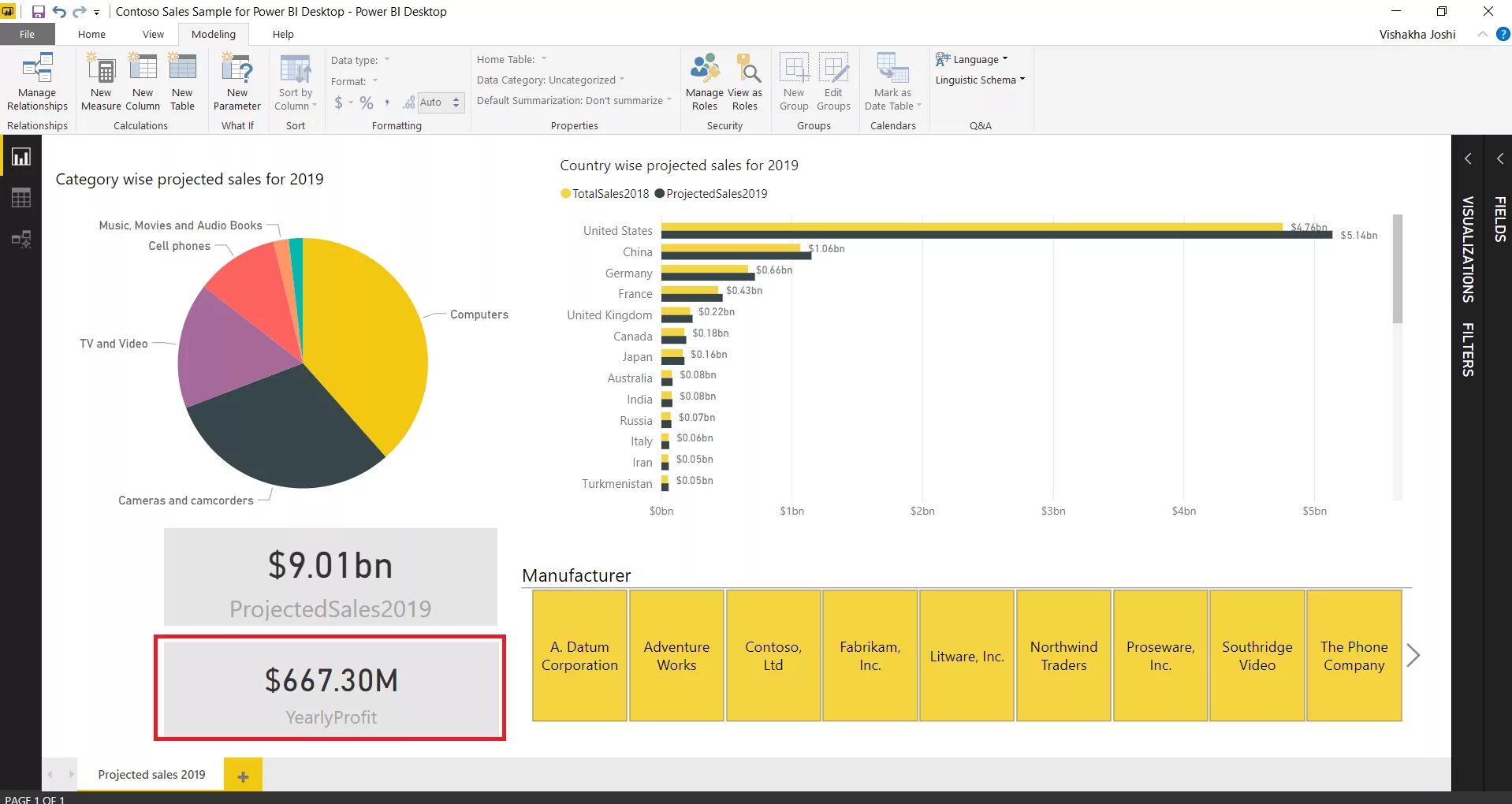Click Edit Groups
Screen dimensions: 1512x804
[833, 82]
